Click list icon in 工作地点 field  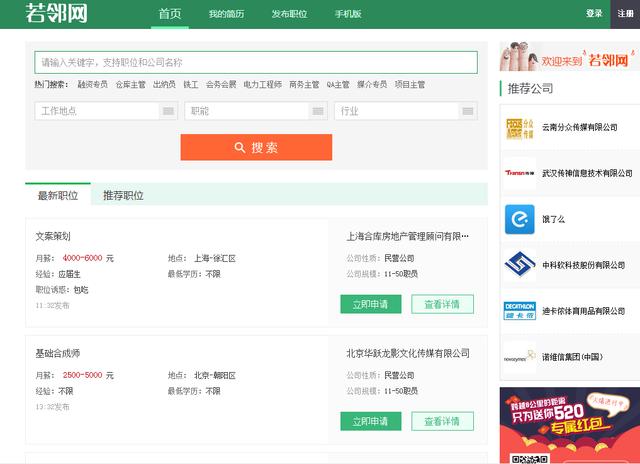pyautogui.click(x=168, y=111)
